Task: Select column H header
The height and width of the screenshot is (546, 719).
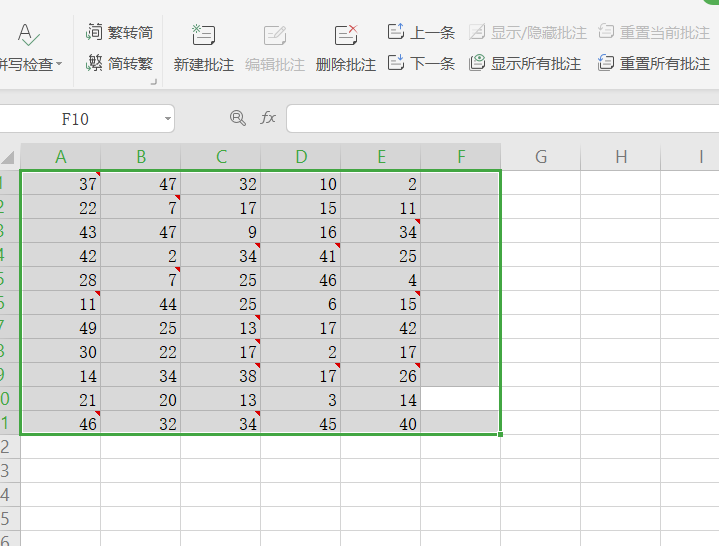Action: coord(620,157)
